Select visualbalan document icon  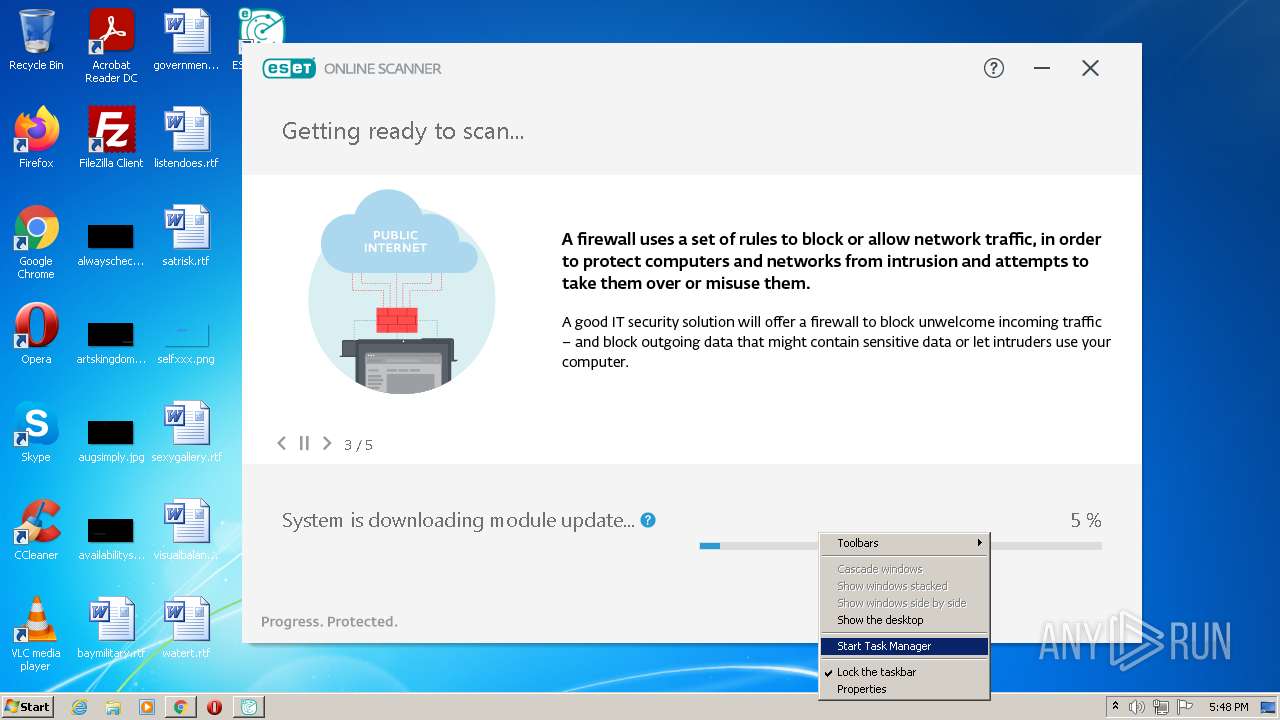click(186, 530)
